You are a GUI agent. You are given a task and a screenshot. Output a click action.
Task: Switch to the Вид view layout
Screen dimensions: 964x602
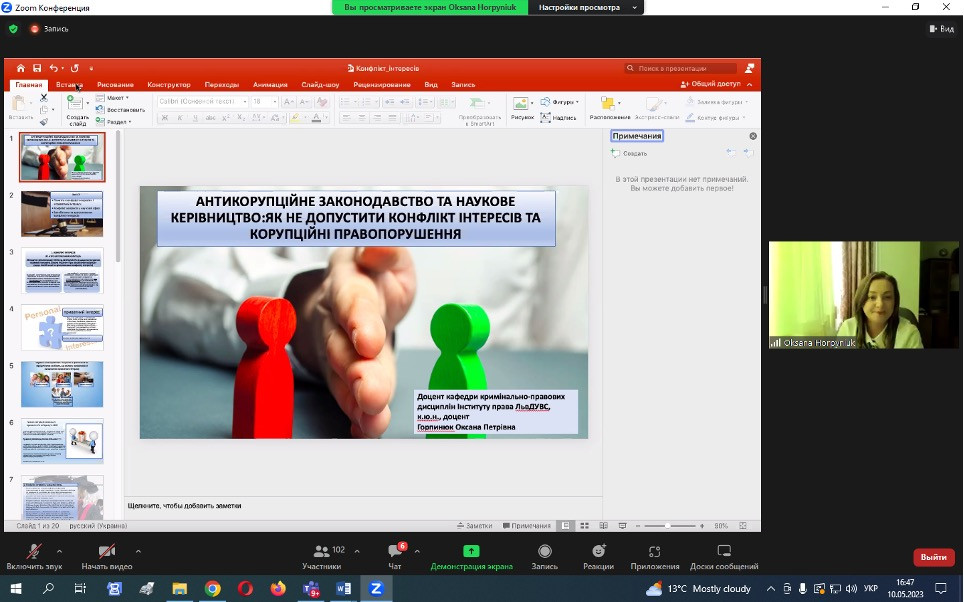click(941, 29)
